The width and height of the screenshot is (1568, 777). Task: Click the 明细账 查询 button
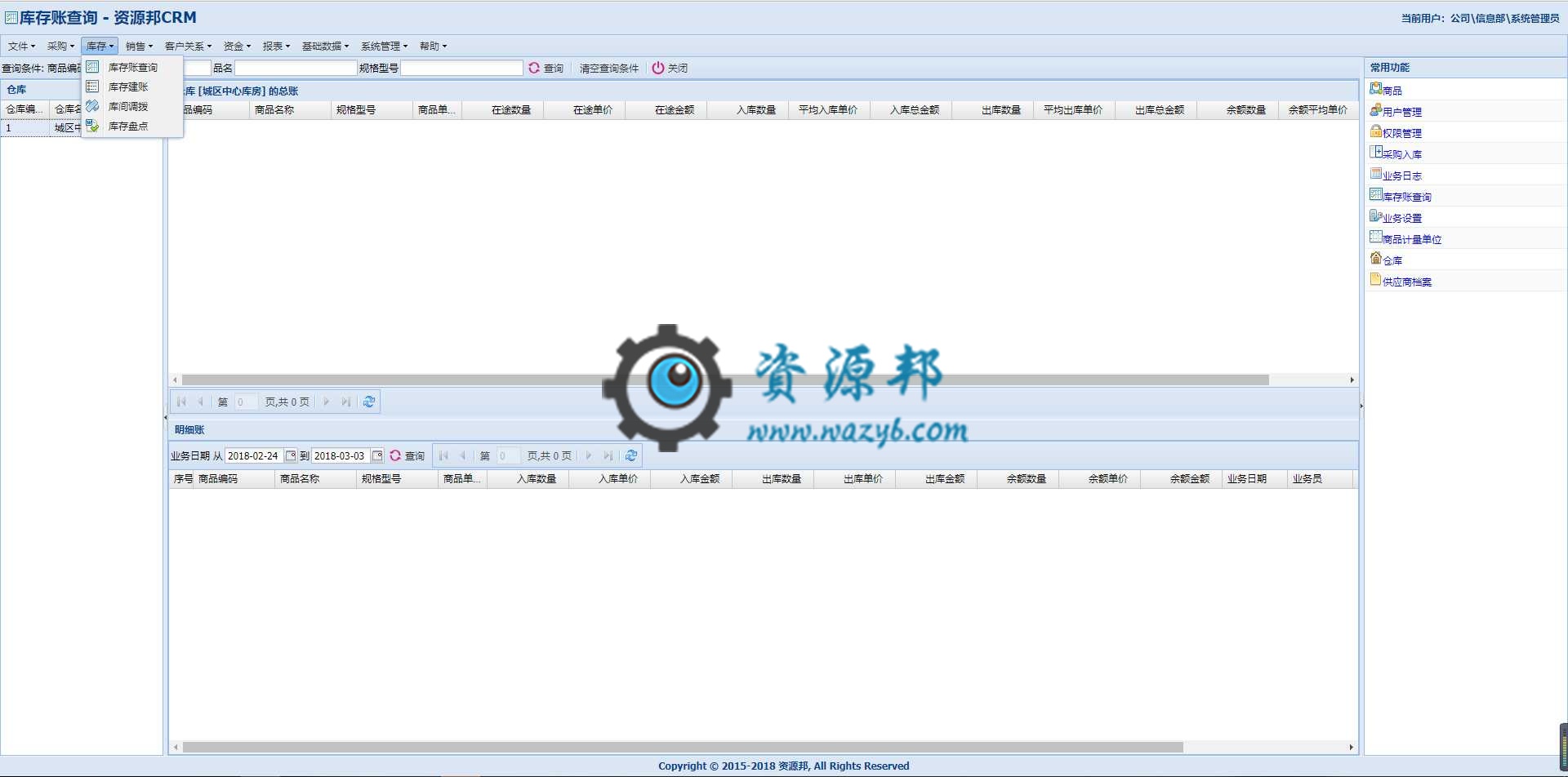[x=407, y=455]
